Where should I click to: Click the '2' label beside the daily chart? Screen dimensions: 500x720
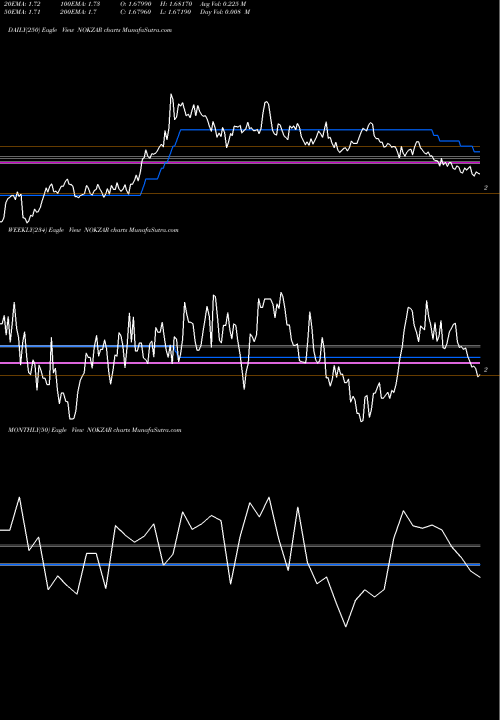(x=486, y=188)
